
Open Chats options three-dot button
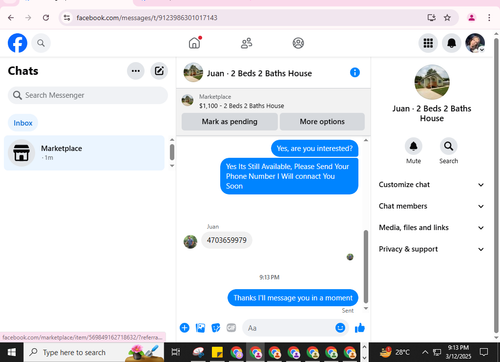tap(136, 71)
